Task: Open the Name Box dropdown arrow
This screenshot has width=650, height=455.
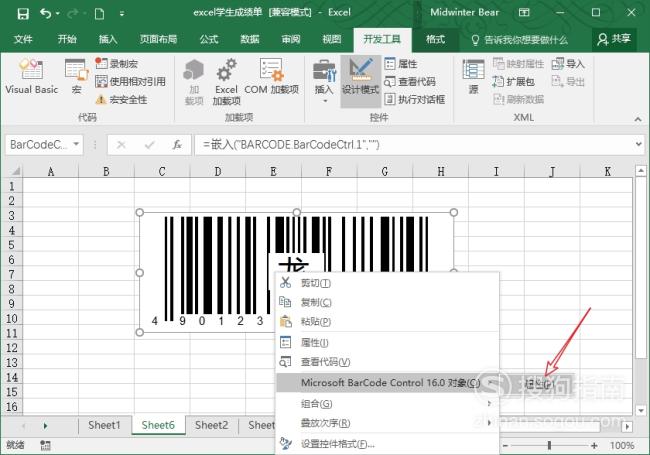Action: 76,144
